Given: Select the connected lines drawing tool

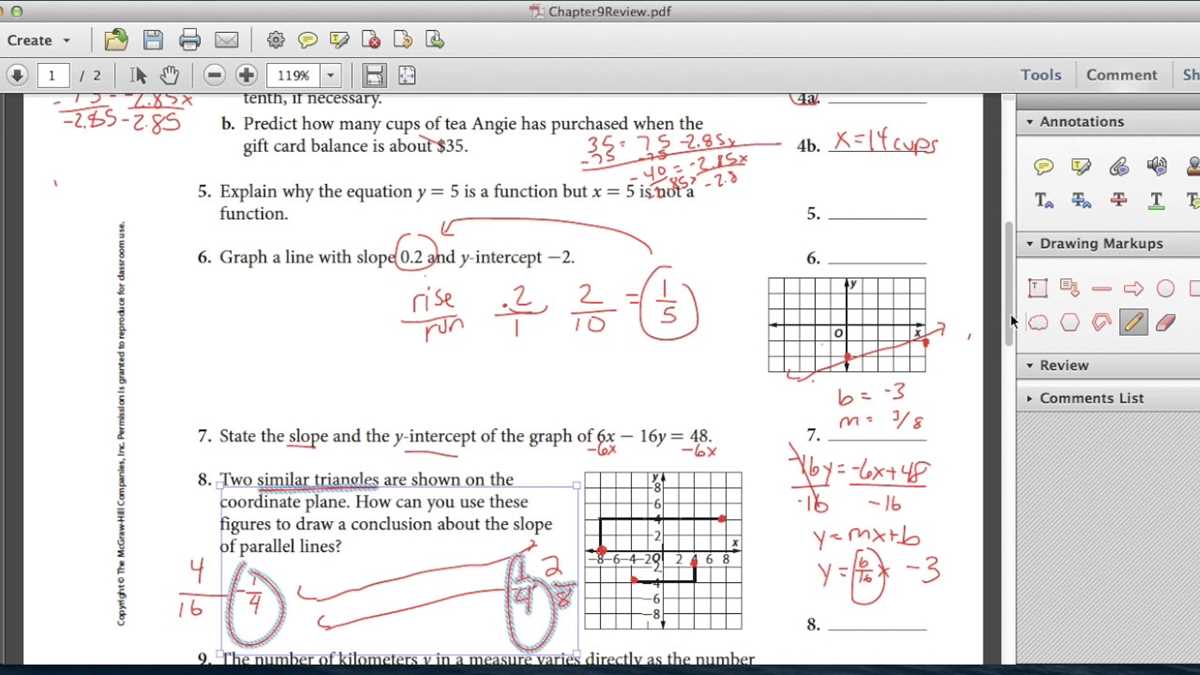Looking at the screenshot, I should coord(1102,322).
